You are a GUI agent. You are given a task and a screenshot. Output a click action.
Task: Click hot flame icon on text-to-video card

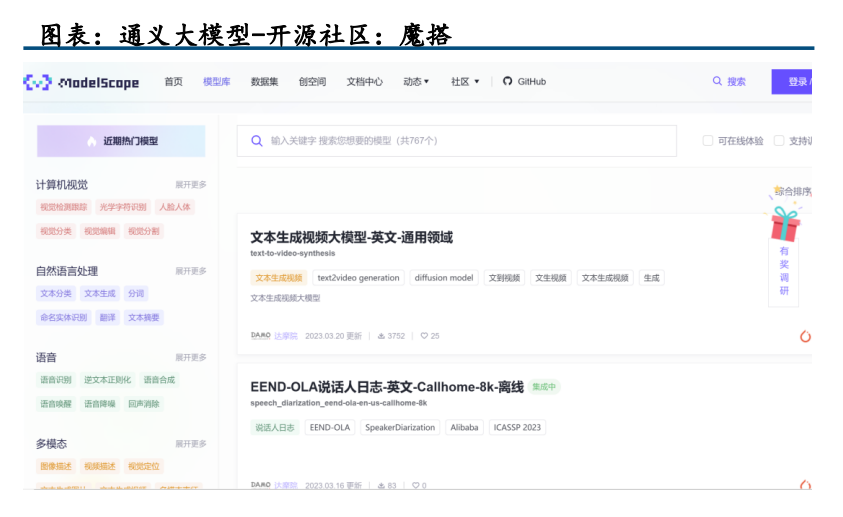pos(805,336)
